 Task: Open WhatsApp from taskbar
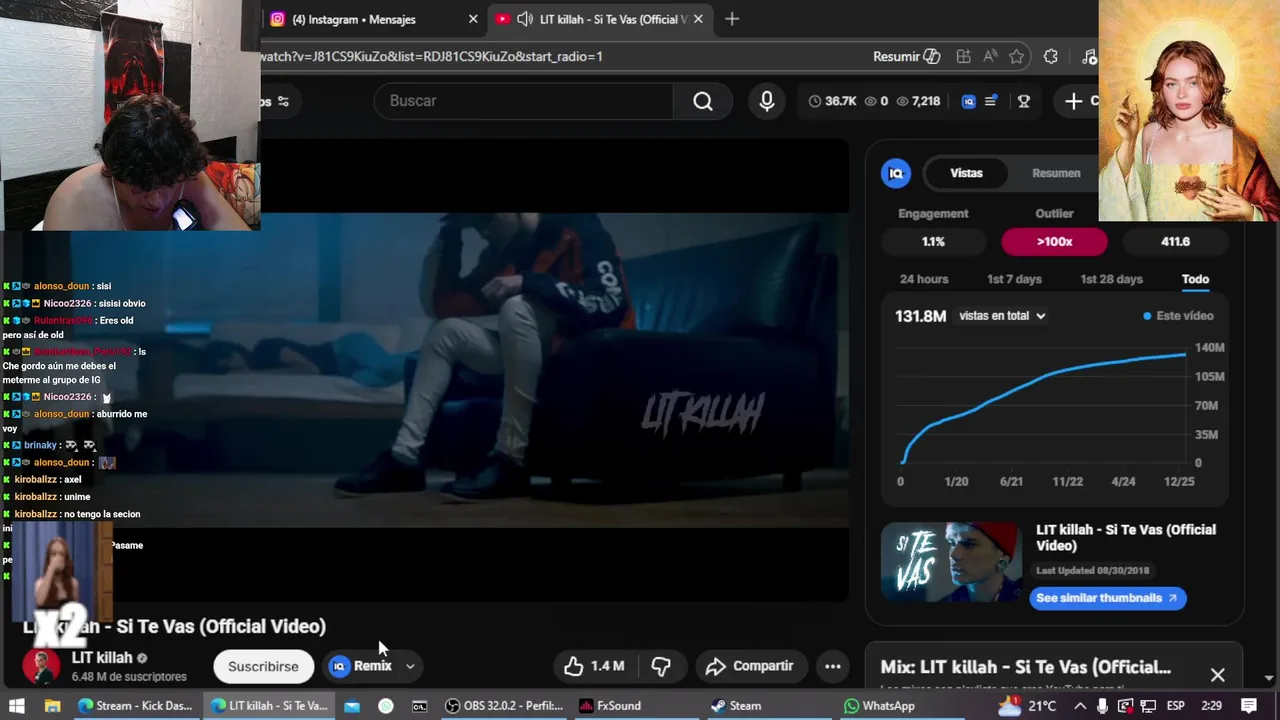point(879,705)
